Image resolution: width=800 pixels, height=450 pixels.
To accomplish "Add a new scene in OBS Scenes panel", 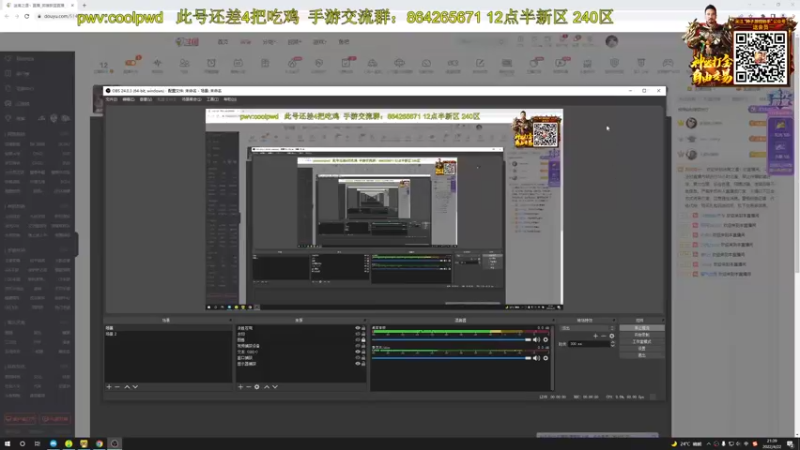I will tap(109, 387).
